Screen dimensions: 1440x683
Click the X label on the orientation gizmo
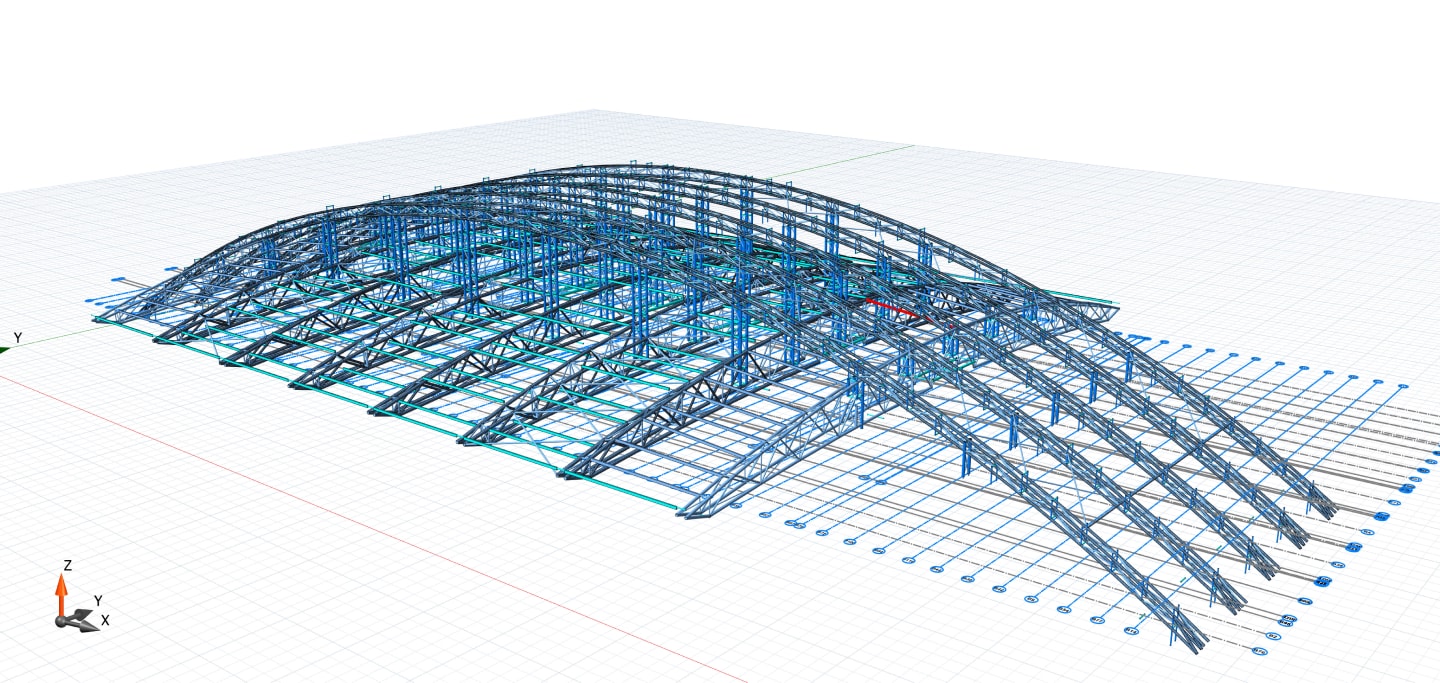coord(105,621)
